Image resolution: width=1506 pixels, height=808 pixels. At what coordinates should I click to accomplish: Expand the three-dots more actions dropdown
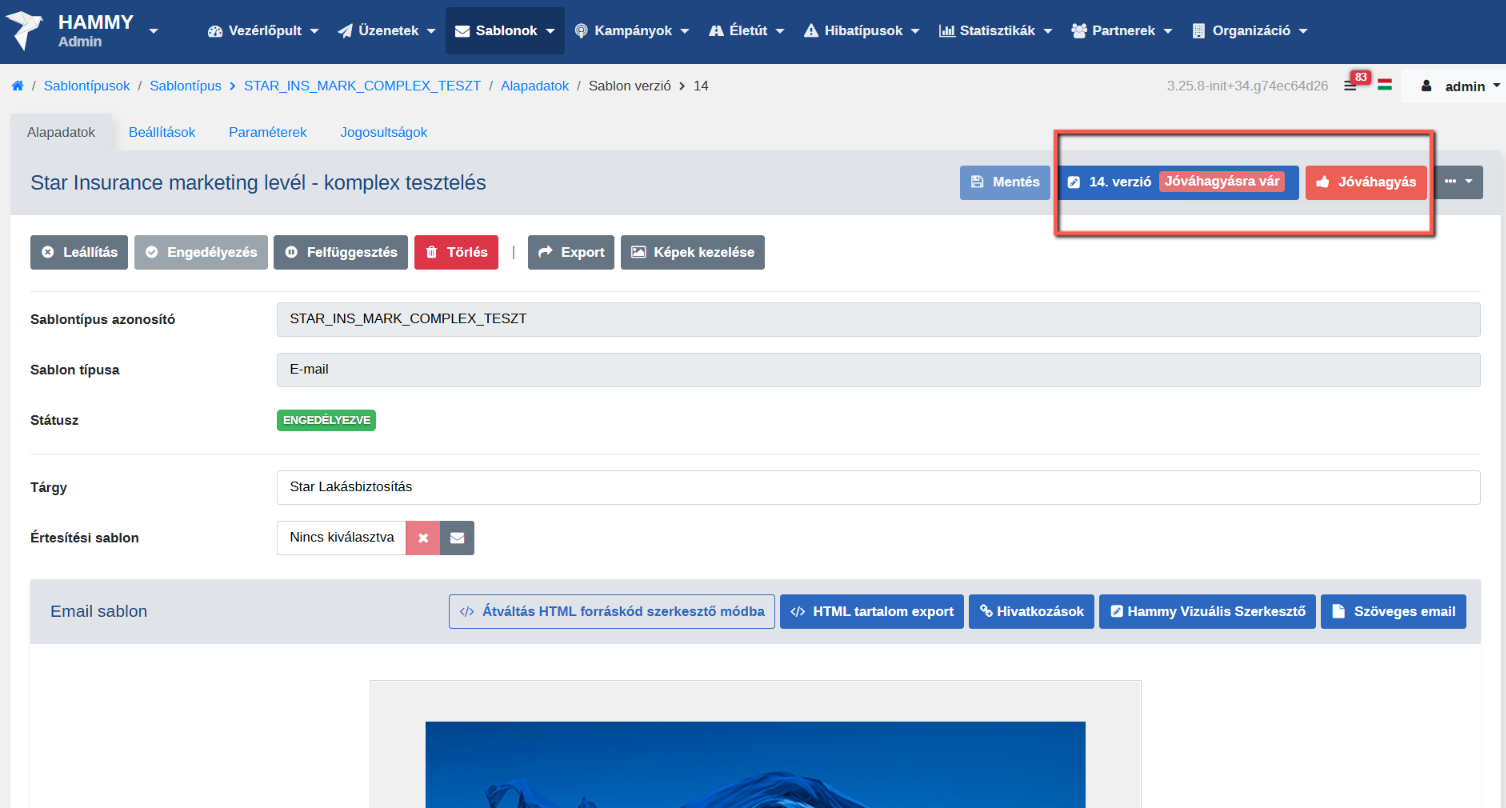click(x=1458, y=182)
